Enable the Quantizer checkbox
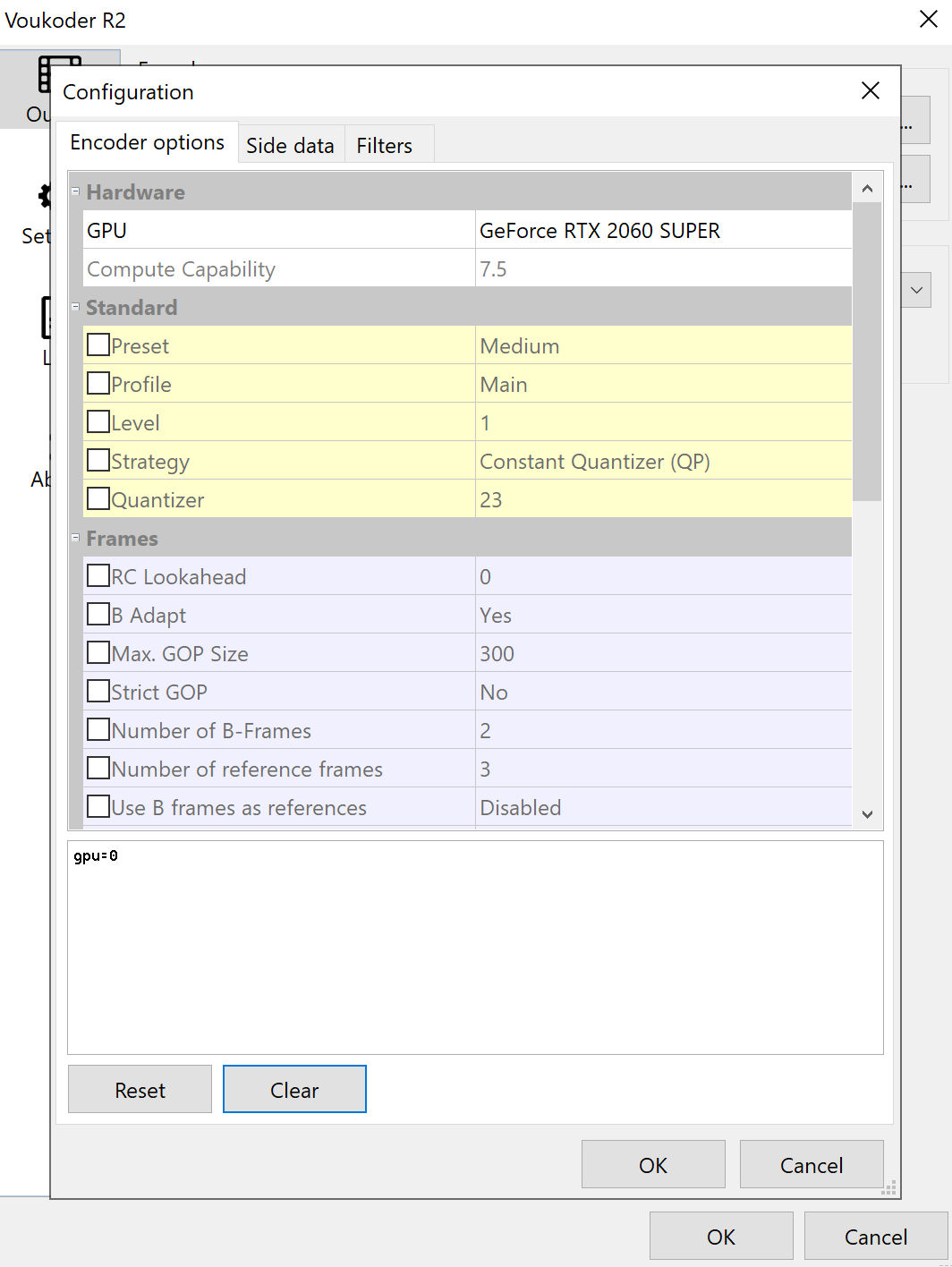Image resolution: width=952 pixels, height=1267 pixels. (x=98, y=499)
